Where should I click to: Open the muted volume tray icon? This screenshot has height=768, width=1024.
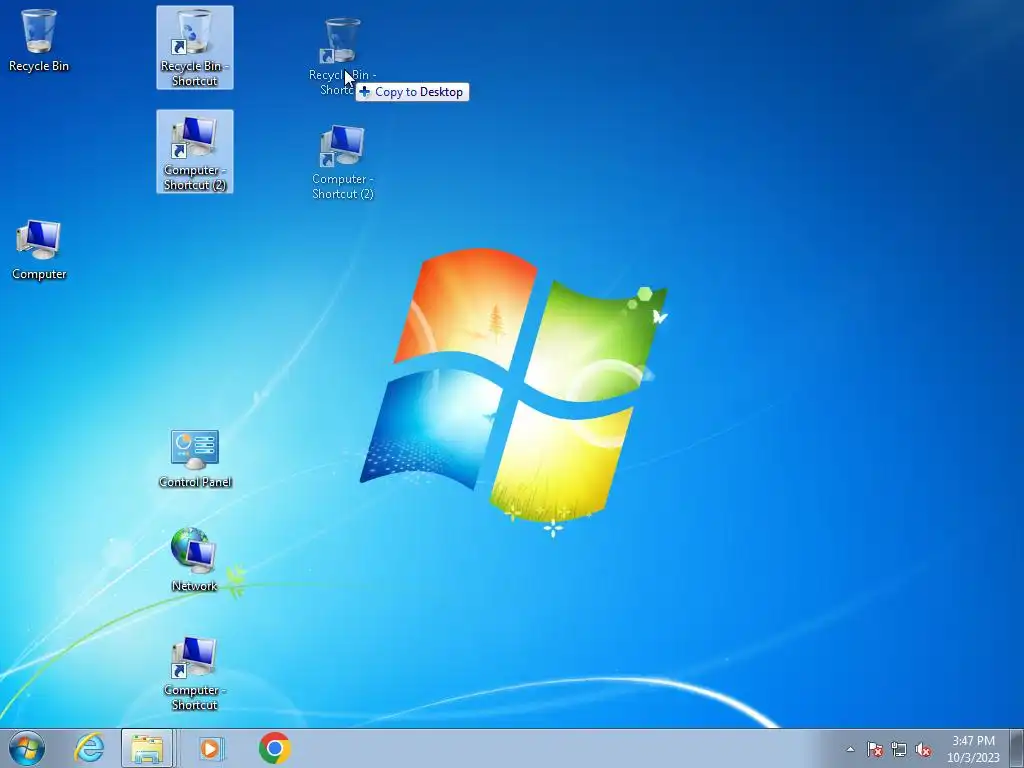(923, 749)
